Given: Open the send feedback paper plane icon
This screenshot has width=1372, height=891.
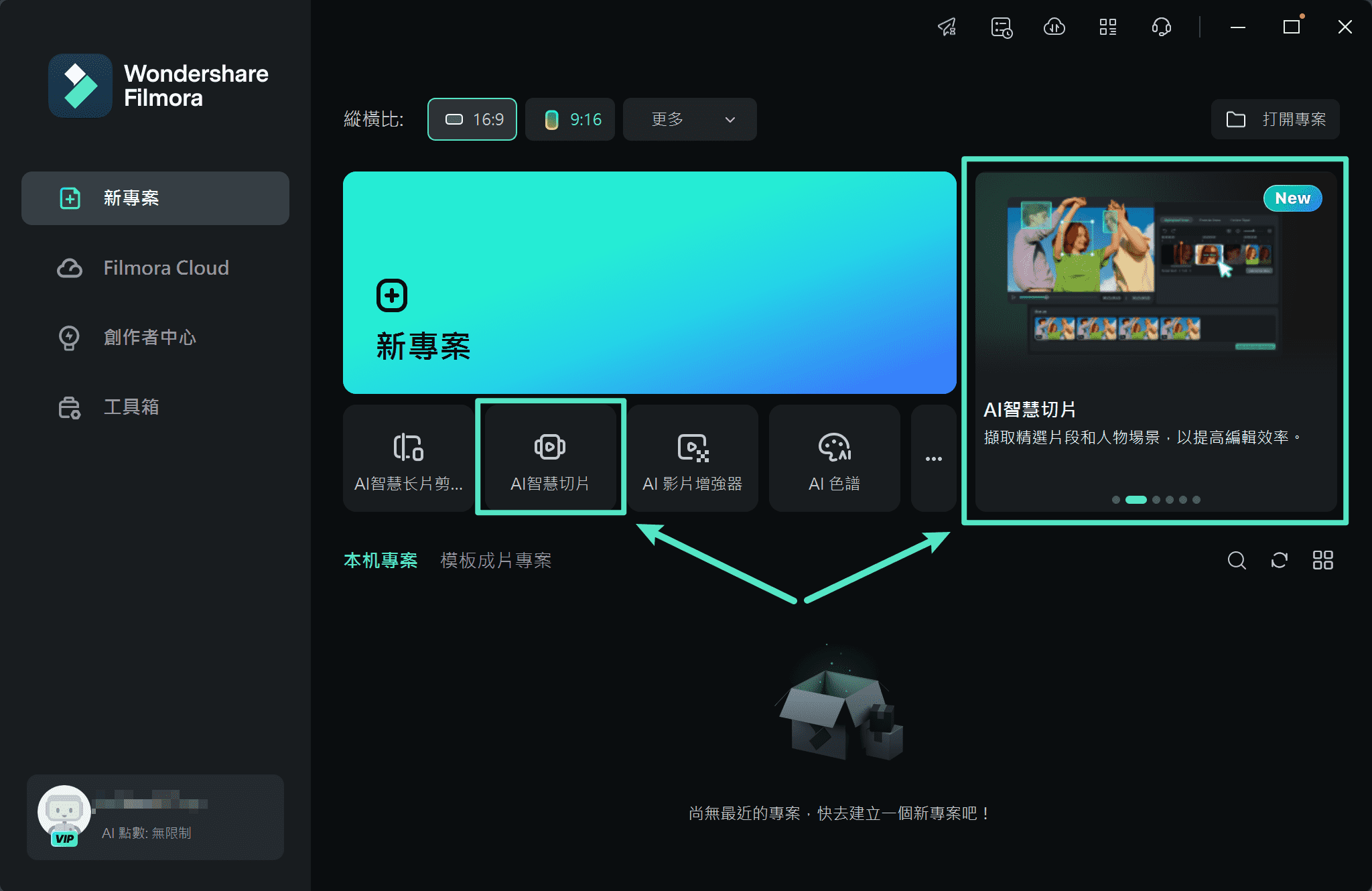Looking at the screenshot, I should (947, 27).
